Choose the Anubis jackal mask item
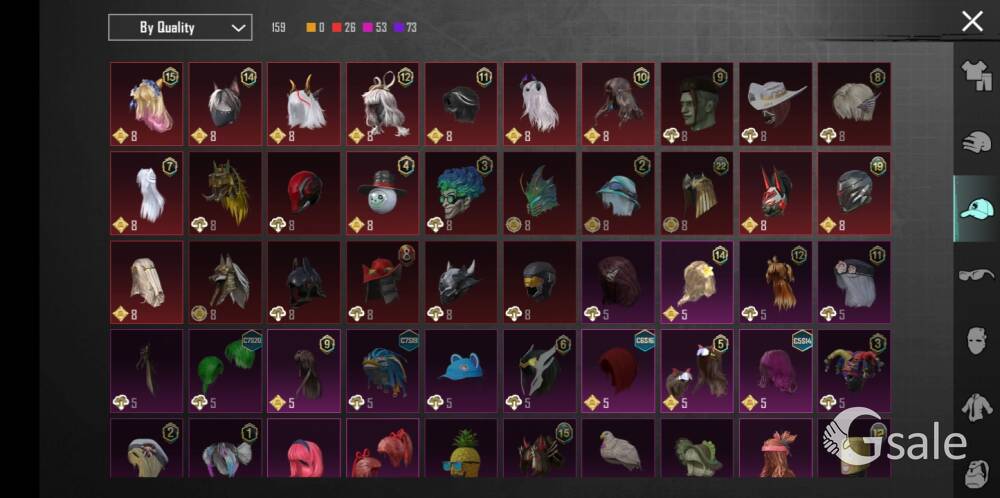This screenshot has height=498, width=1000. (x=225, y=282)
